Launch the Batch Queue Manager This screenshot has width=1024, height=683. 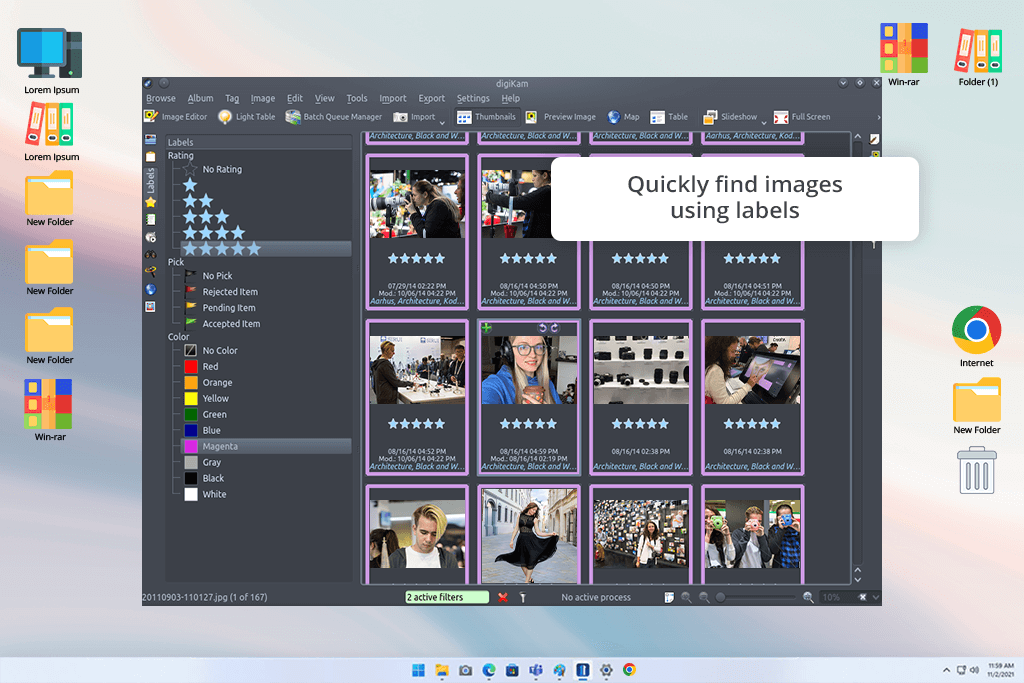(334, 117)
